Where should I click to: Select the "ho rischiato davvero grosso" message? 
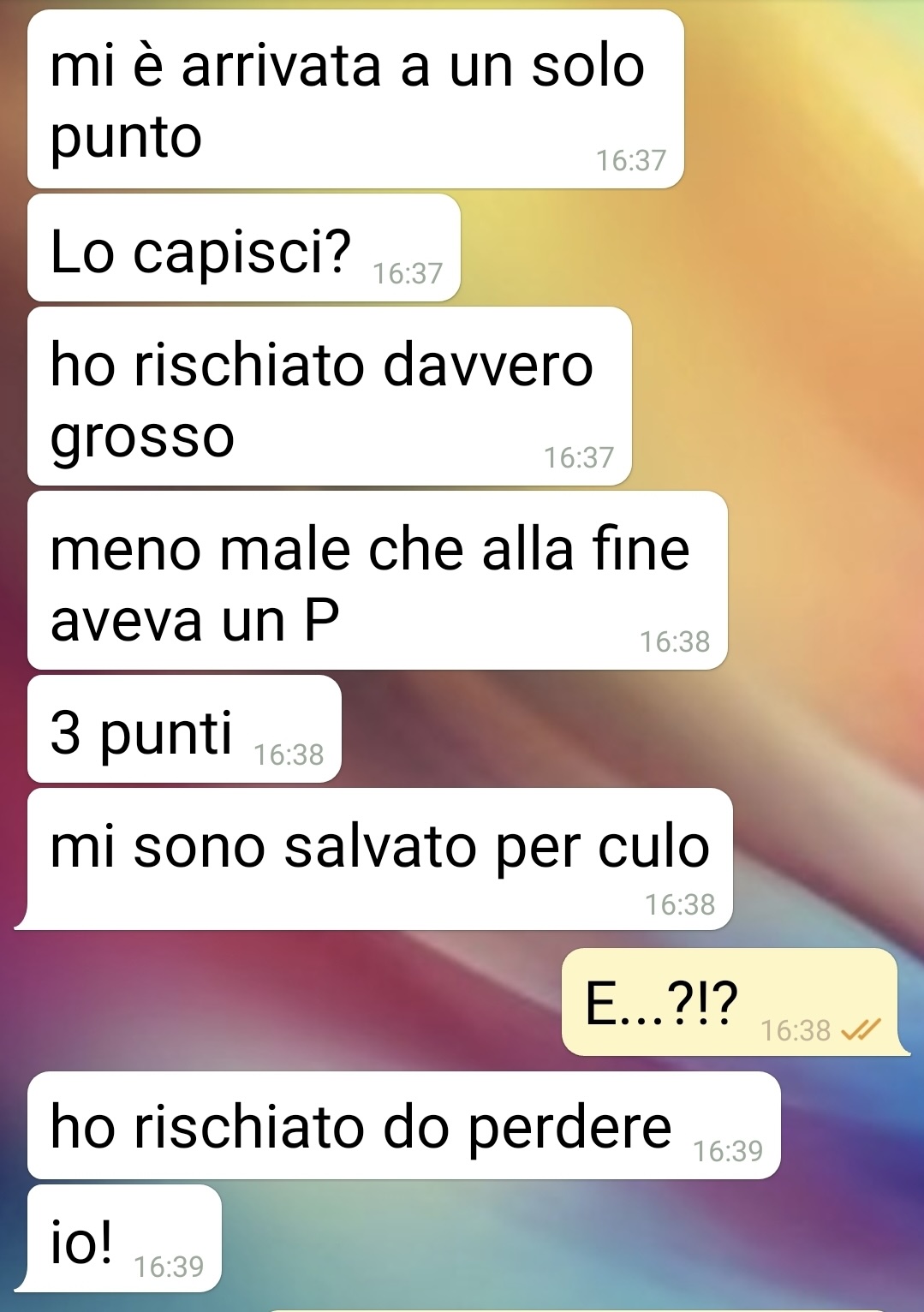pos(330,397)
